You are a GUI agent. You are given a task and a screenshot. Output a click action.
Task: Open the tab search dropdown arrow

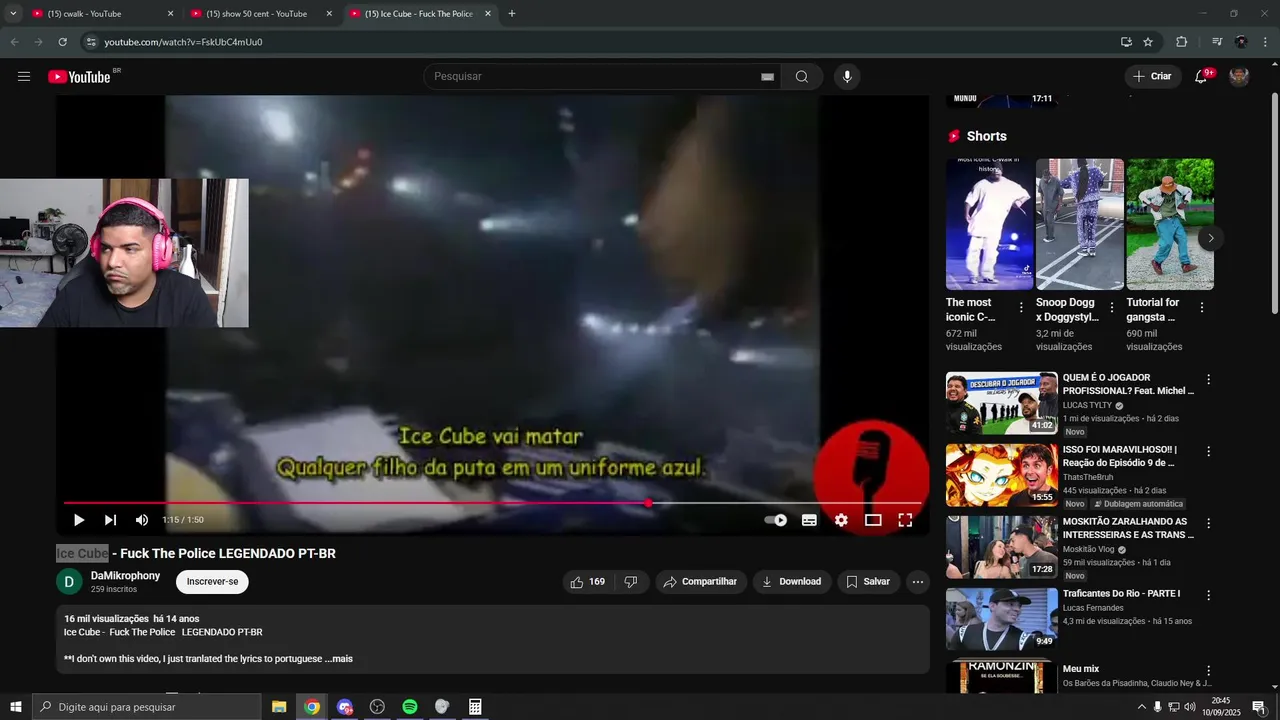pyautogui.click(x=13, y=14)
